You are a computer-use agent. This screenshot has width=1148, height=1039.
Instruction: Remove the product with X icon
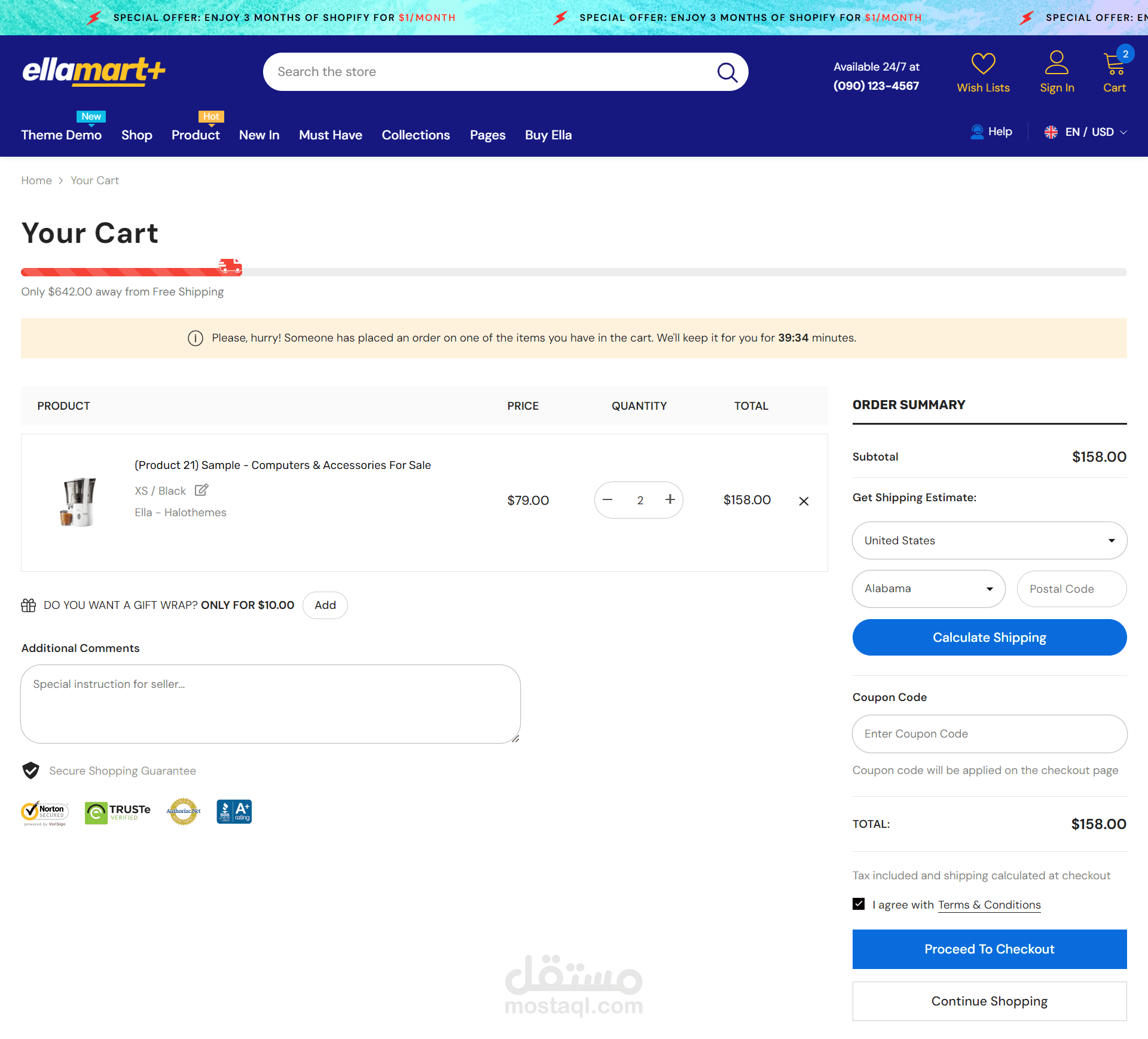[804, 501]
